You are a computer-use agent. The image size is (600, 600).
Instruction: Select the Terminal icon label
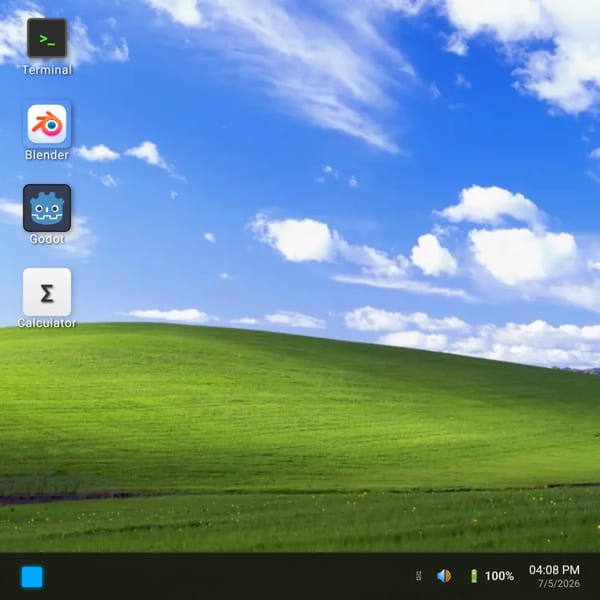coord(47,70)
